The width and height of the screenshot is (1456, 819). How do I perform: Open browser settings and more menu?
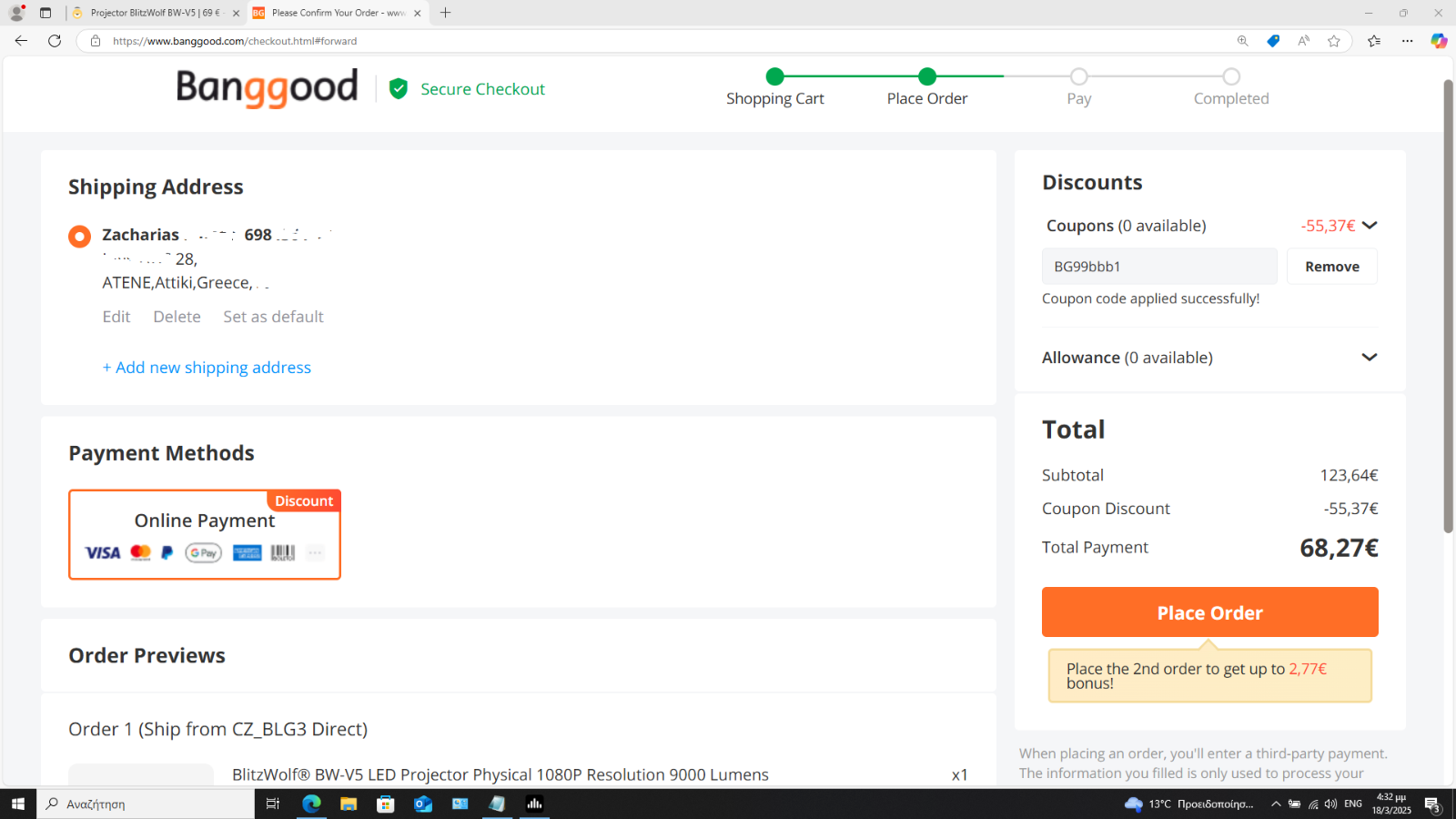tap(1408, 41)
